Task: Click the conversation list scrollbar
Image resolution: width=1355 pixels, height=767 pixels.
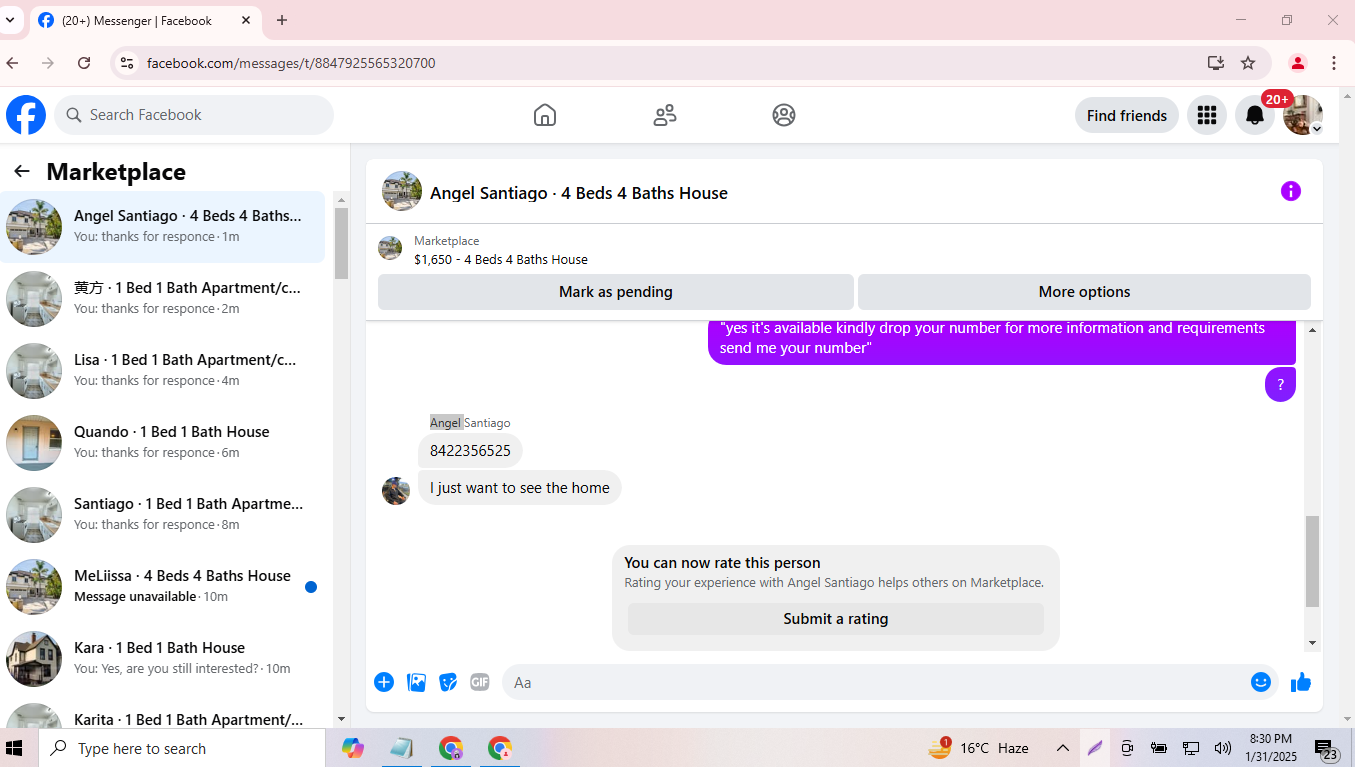Action: click(341, 243)
